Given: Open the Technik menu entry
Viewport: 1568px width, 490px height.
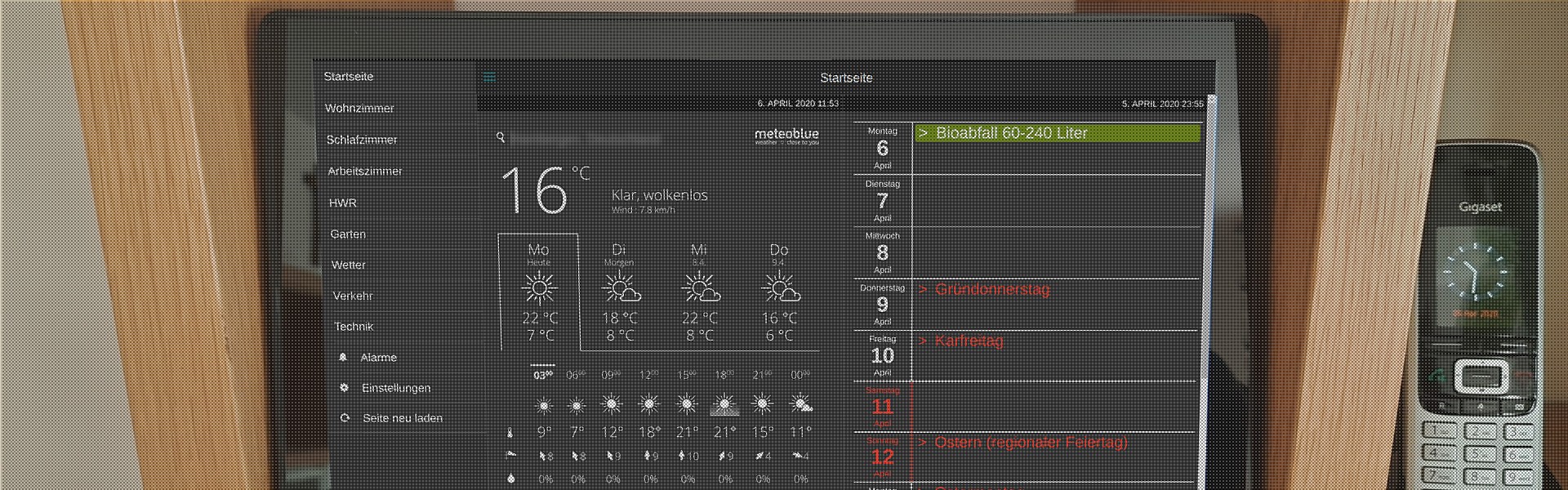Looking at the screenshot, I should point(354,327).
